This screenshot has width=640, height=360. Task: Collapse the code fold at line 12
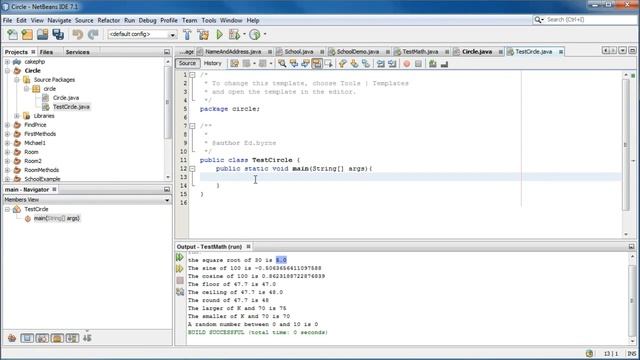(192, 169)
